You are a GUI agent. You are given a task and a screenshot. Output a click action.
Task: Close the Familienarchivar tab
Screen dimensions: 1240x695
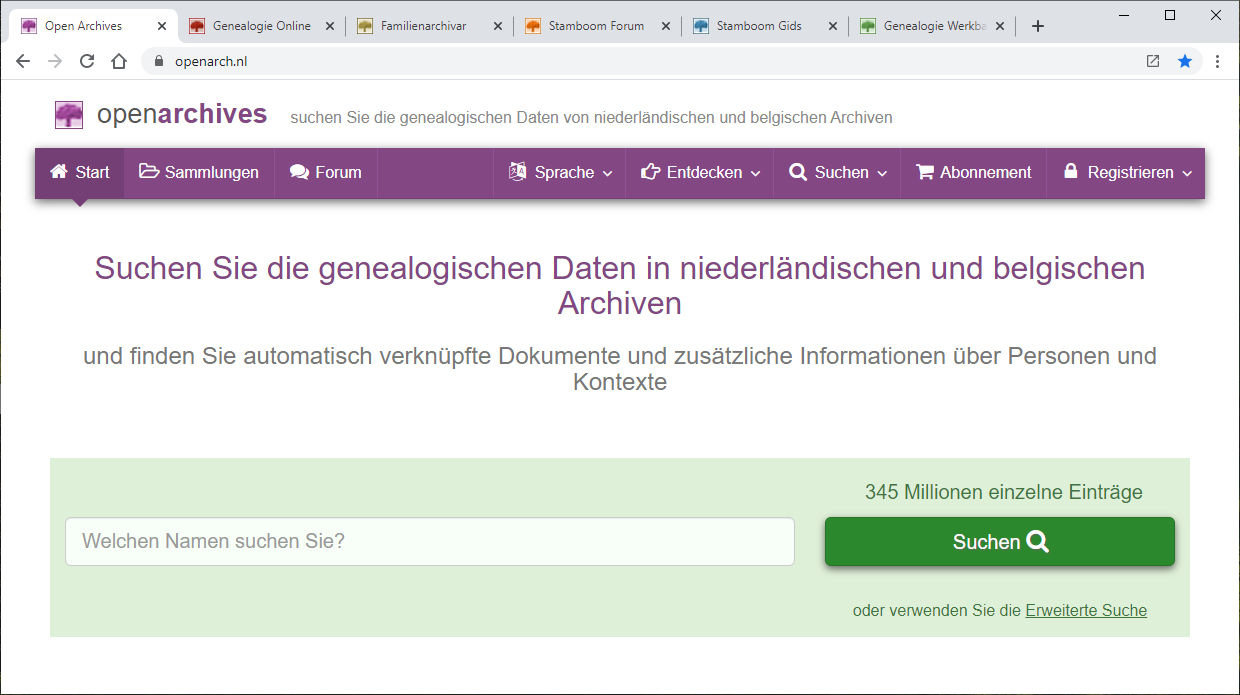point(498,26)
